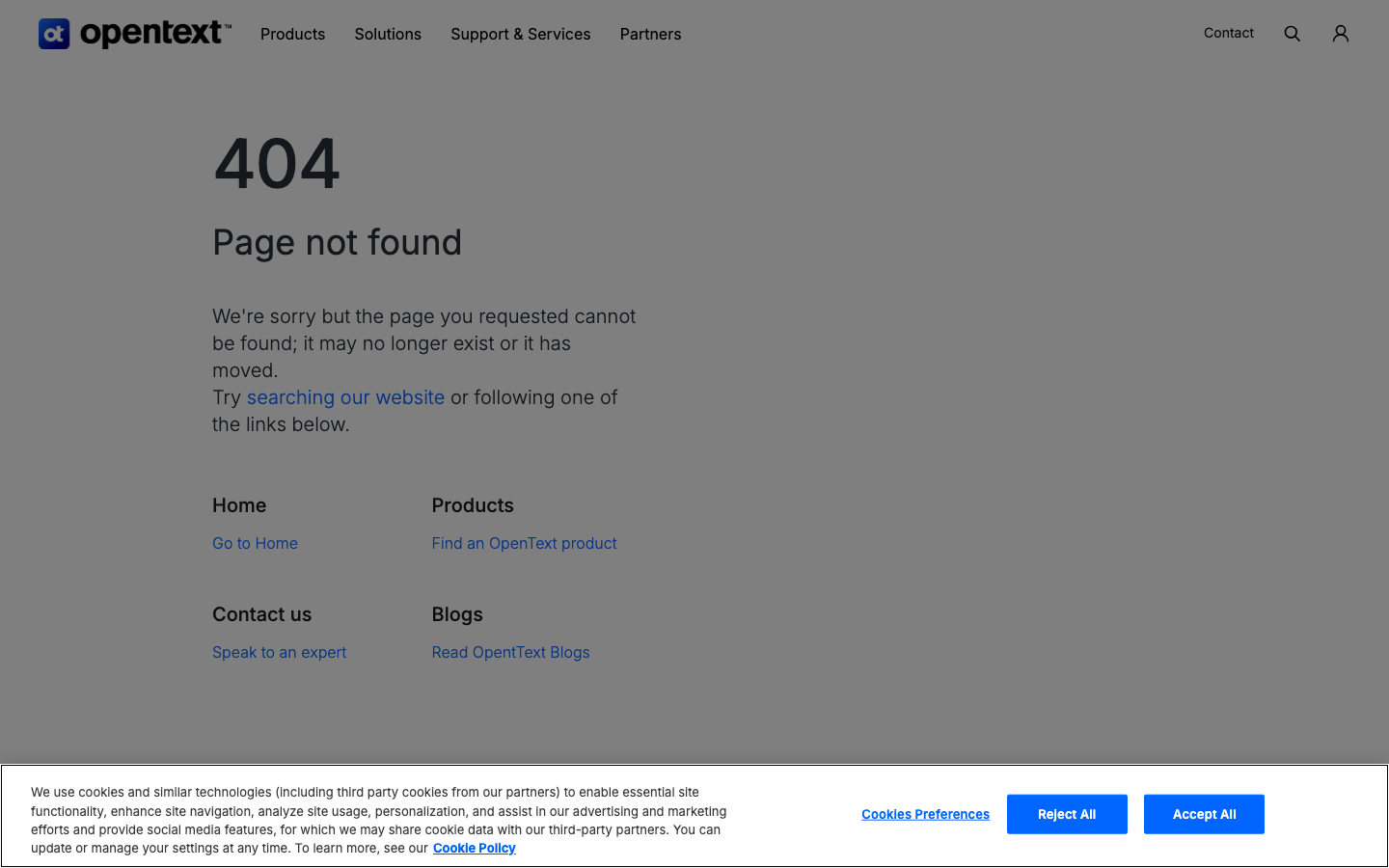Click the Page not found heading
This screenshot has height=868, width=1389.
pos(337,242)
